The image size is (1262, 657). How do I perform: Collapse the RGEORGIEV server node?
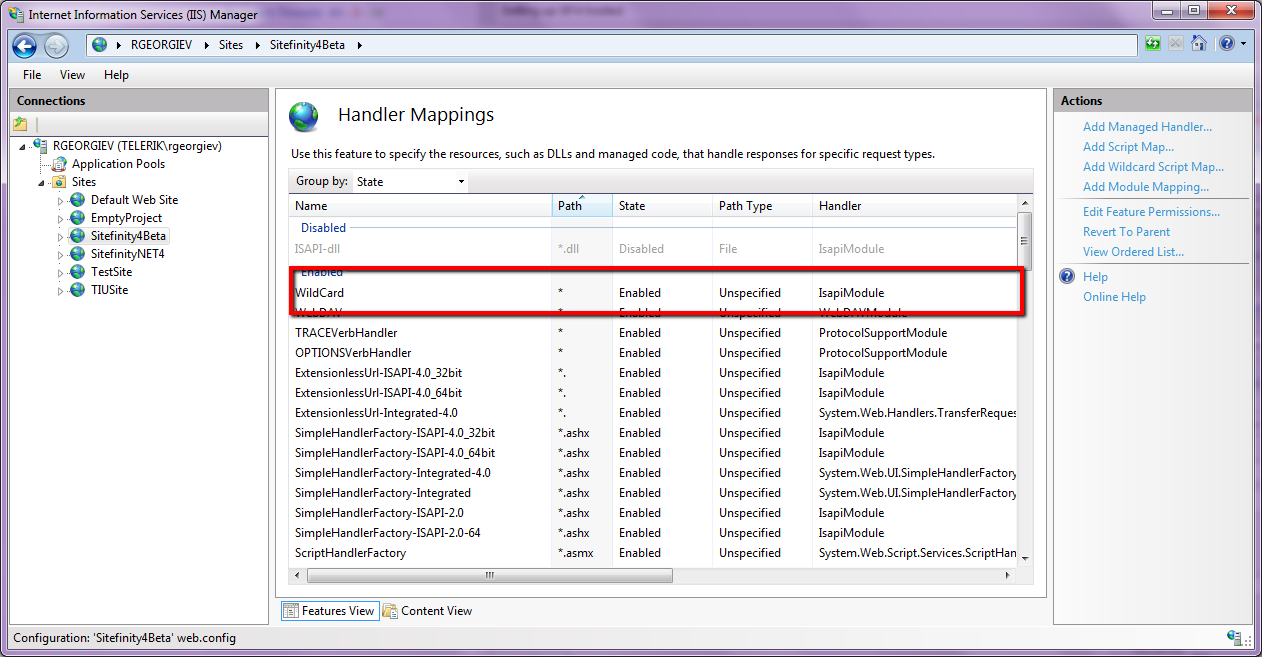coord(23,147)
